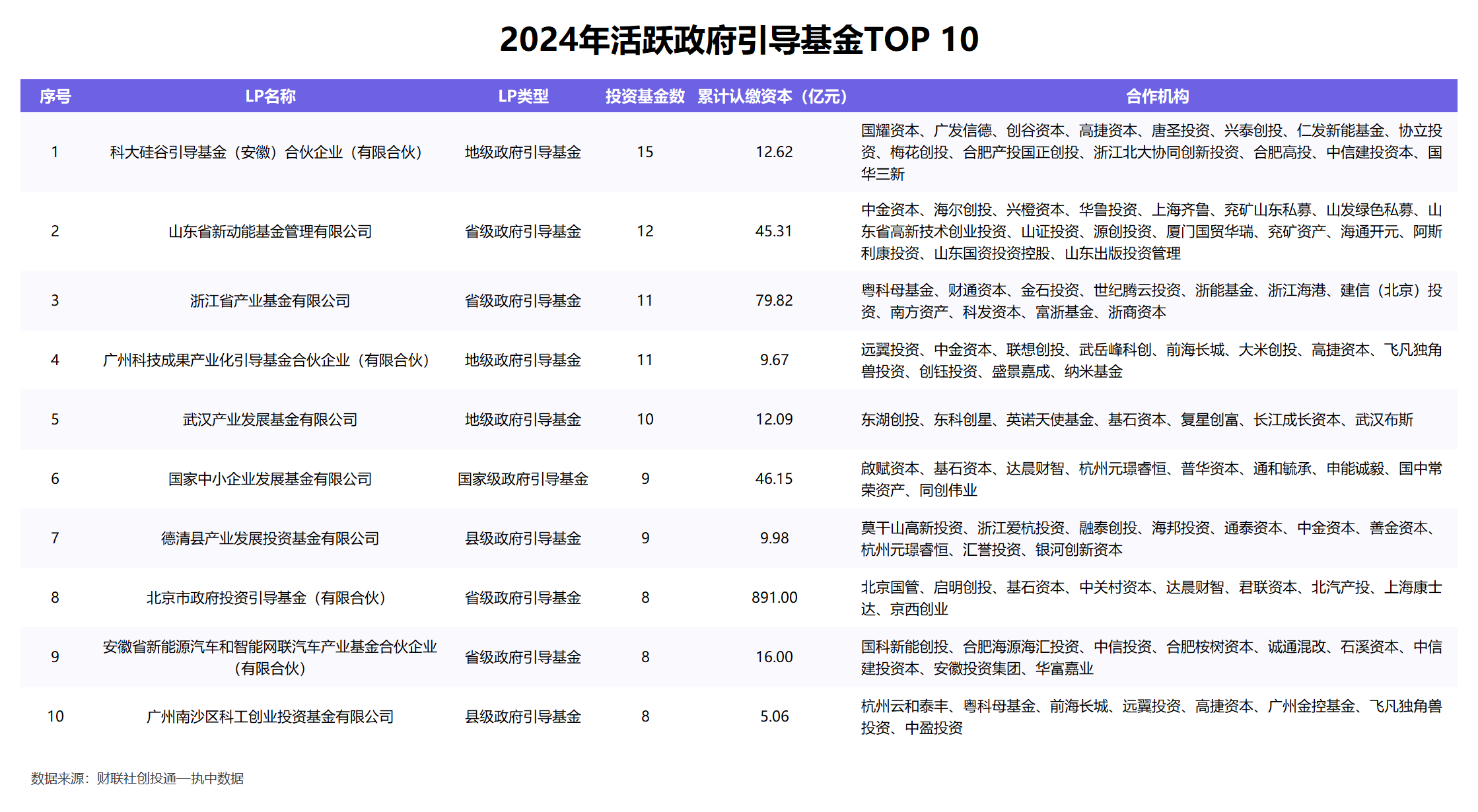Select the 序号 column header
1478x812 pixels.
tap(55, 96)
